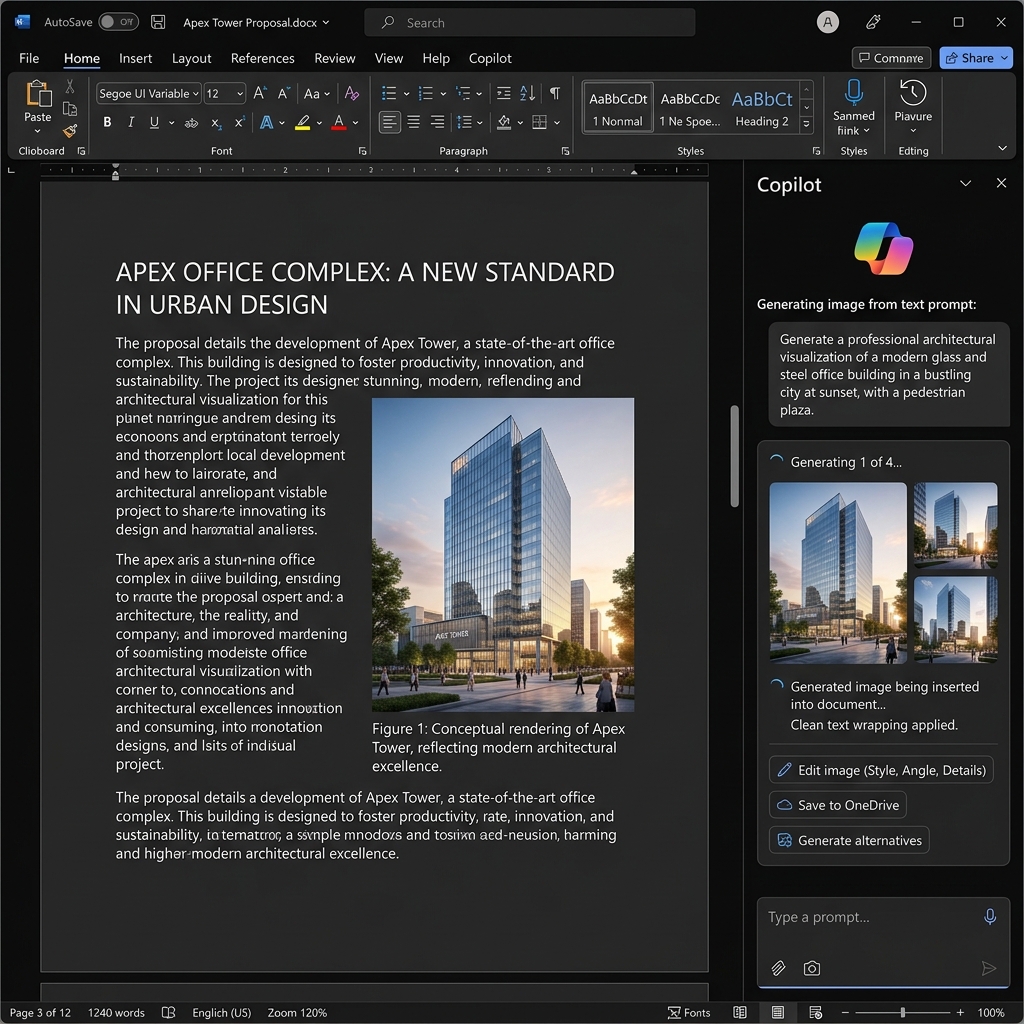The height and width of the screenshot is (1024, 1024).
Task: Turn on the AutoSave switch
Action: click(118, 20)
